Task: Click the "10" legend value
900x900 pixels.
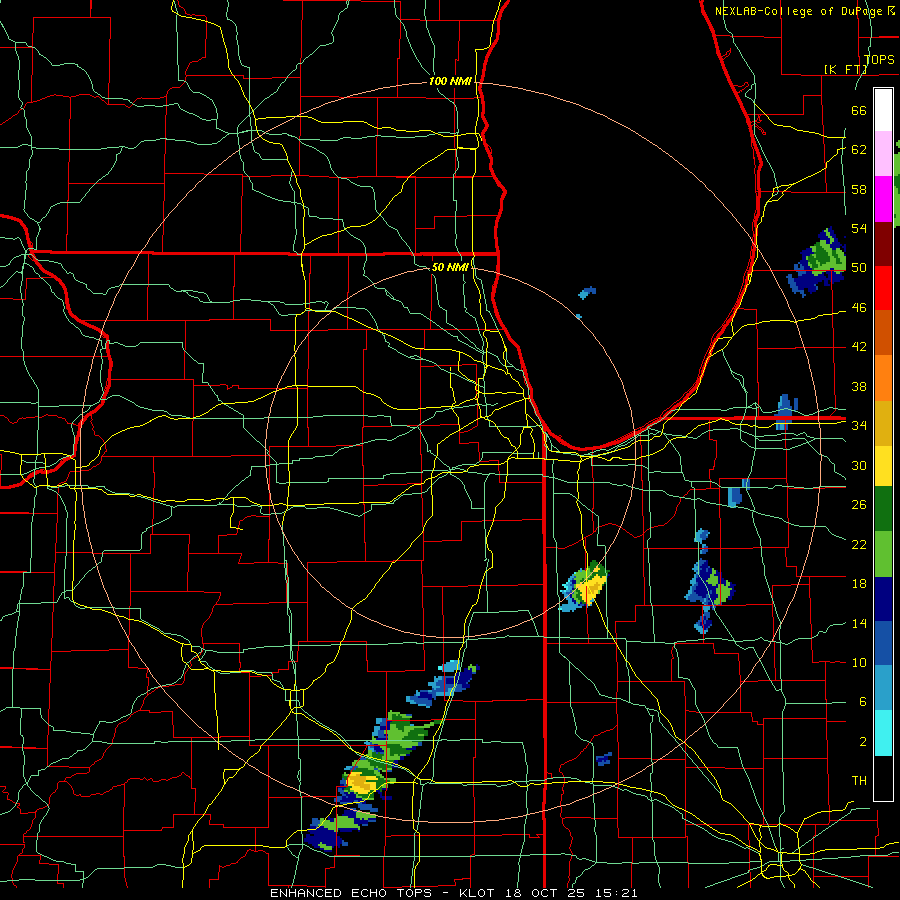Action: click(x=859, y=662)
